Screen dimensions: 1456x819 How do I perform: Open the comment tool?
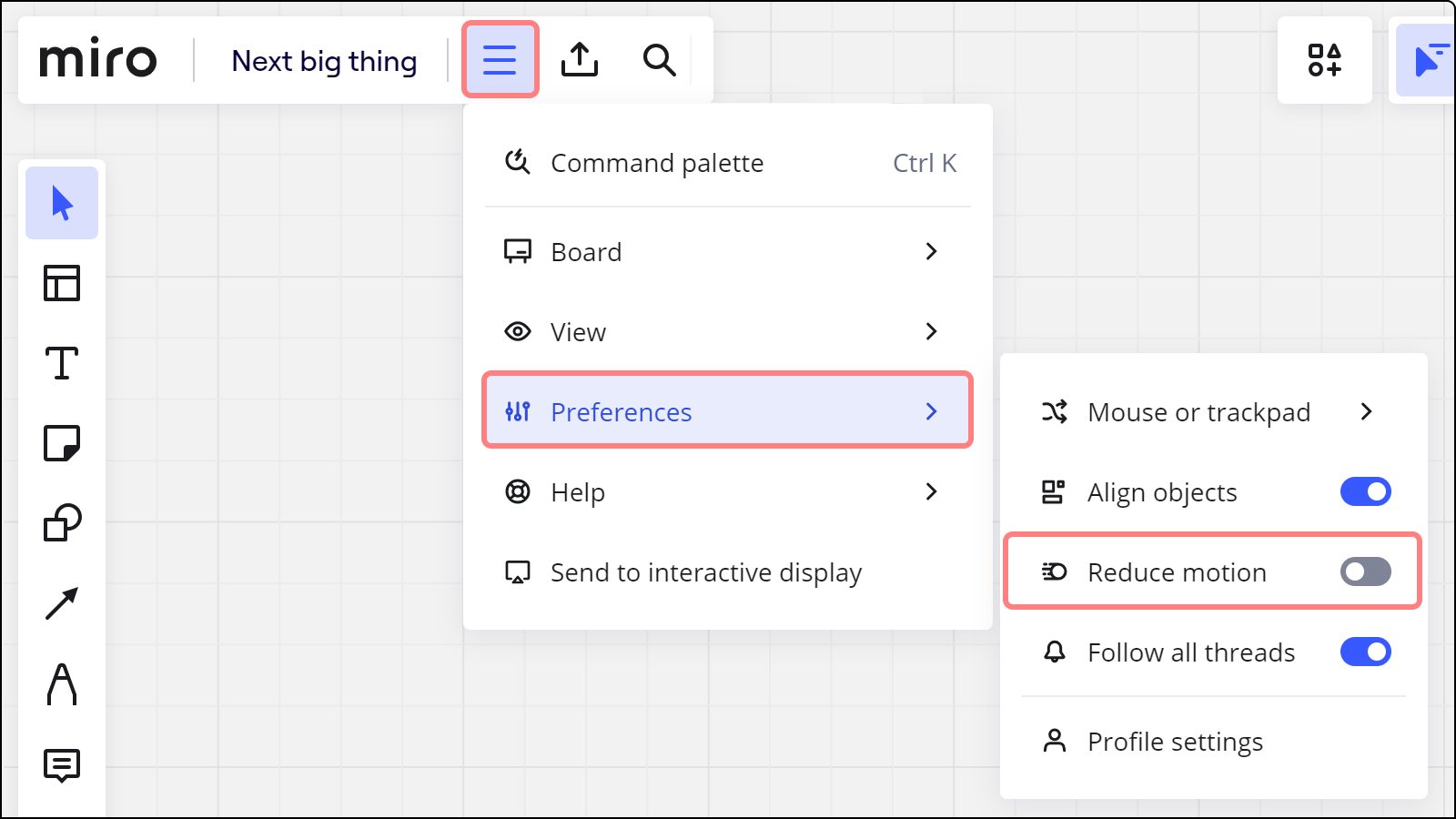point(62,765)
